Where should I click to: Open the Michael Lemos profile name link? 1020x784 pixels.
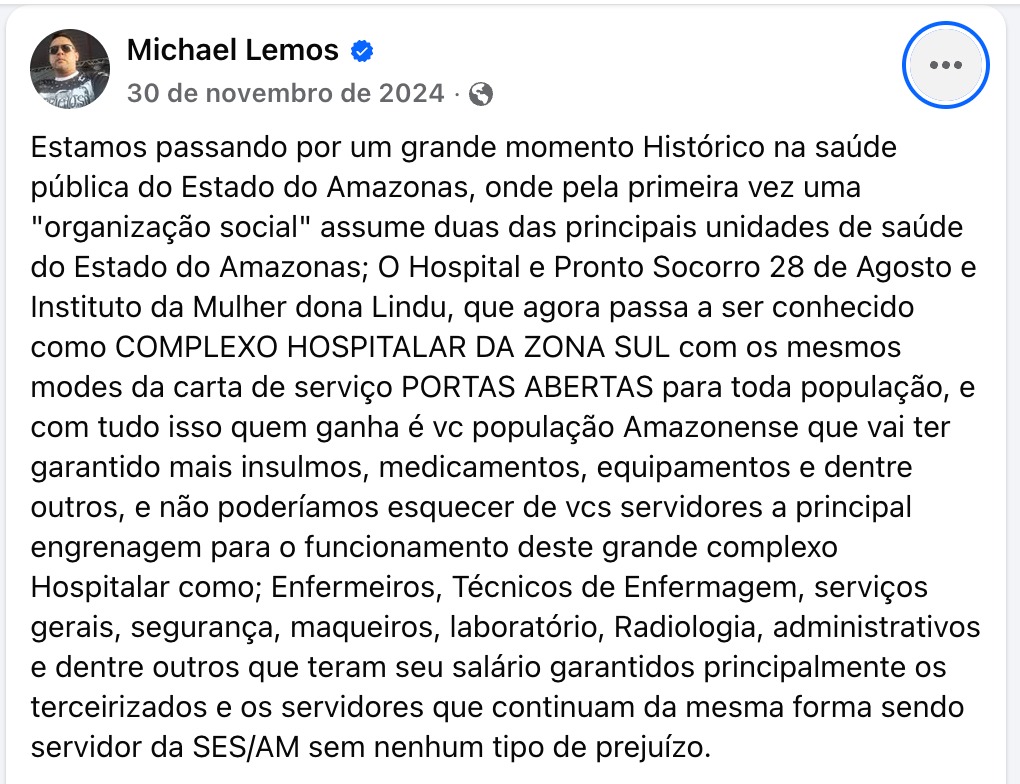click(x=233, y=50)
